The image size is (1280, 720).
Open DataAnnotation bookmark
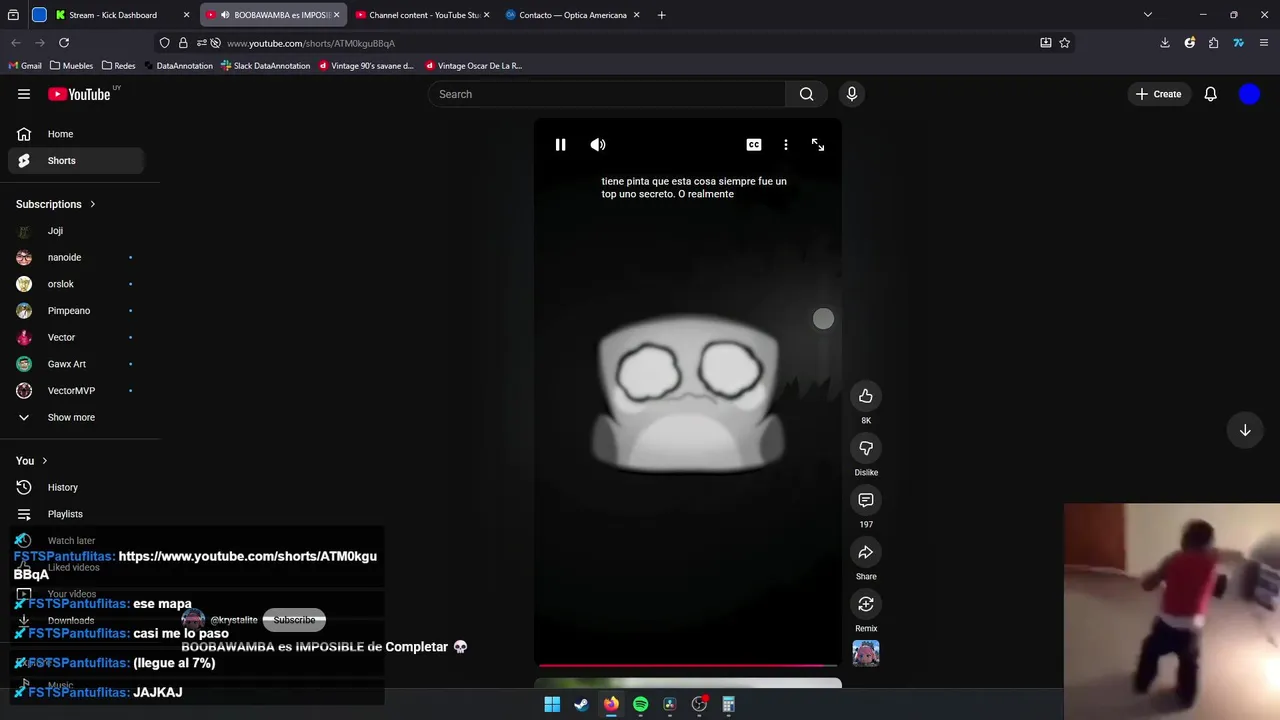point(178,66)
